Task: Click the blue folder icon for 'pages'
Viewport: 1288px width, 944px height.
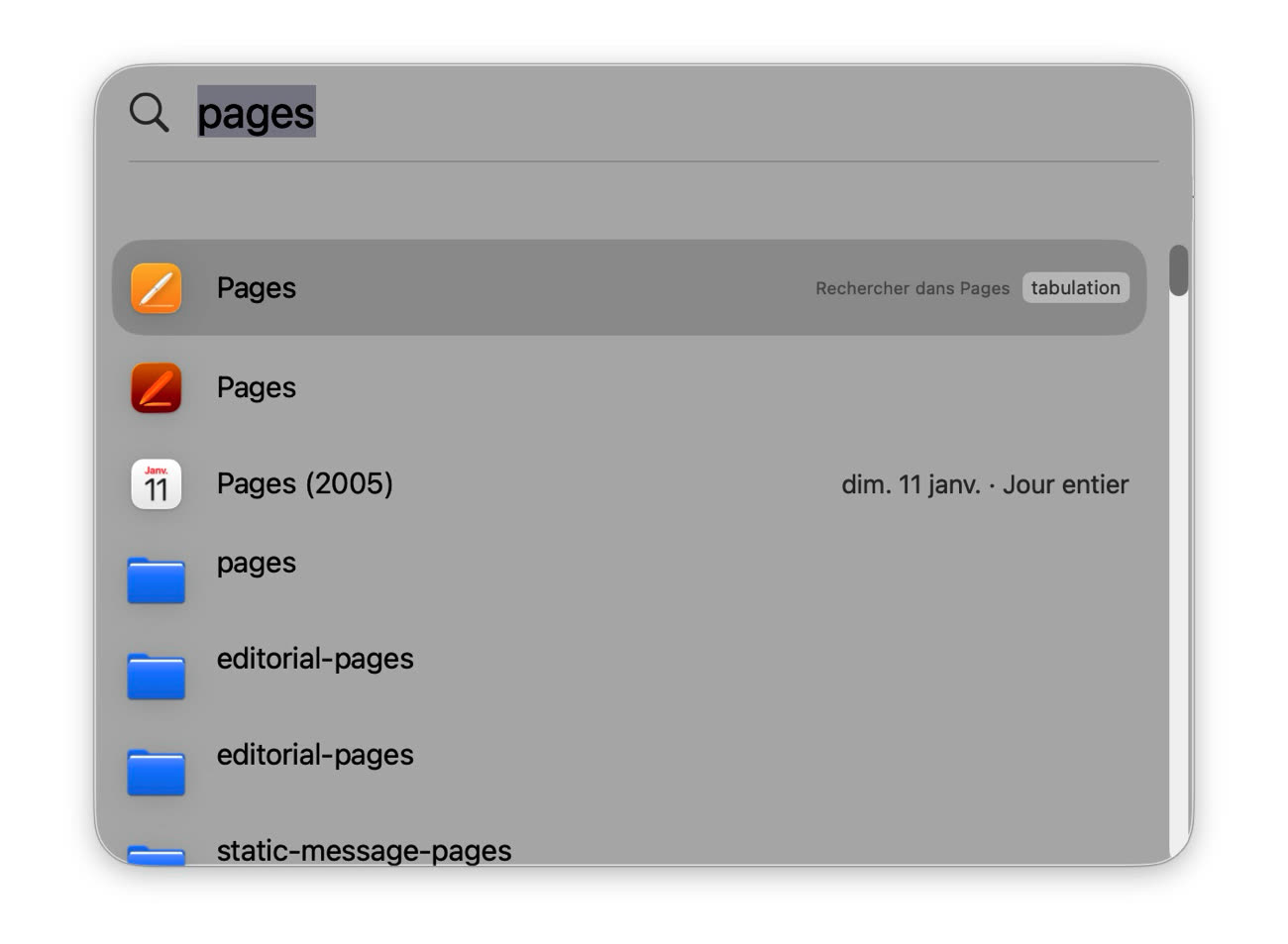Action: click(157, 580)
